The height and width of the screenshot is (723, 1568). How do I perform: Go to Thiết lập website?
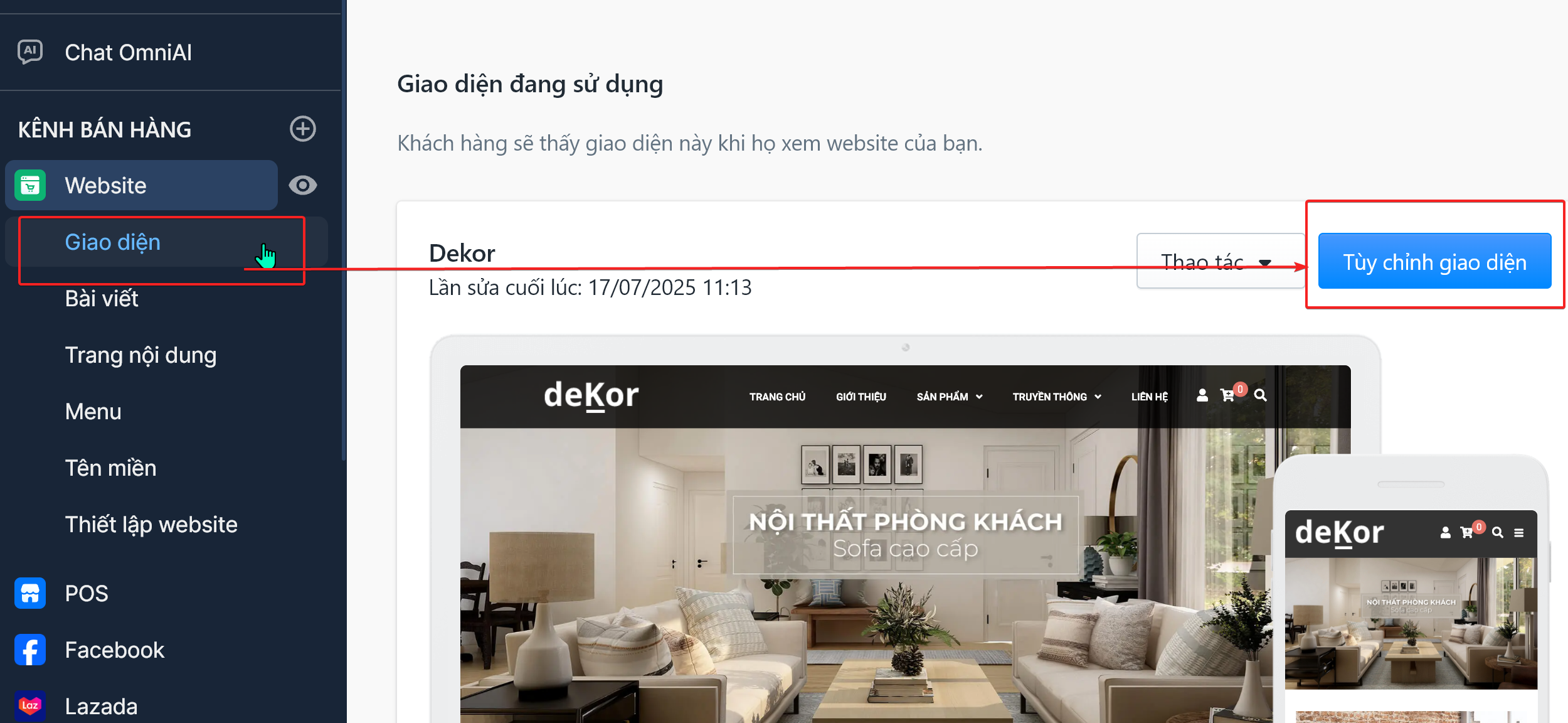(151, 525)
